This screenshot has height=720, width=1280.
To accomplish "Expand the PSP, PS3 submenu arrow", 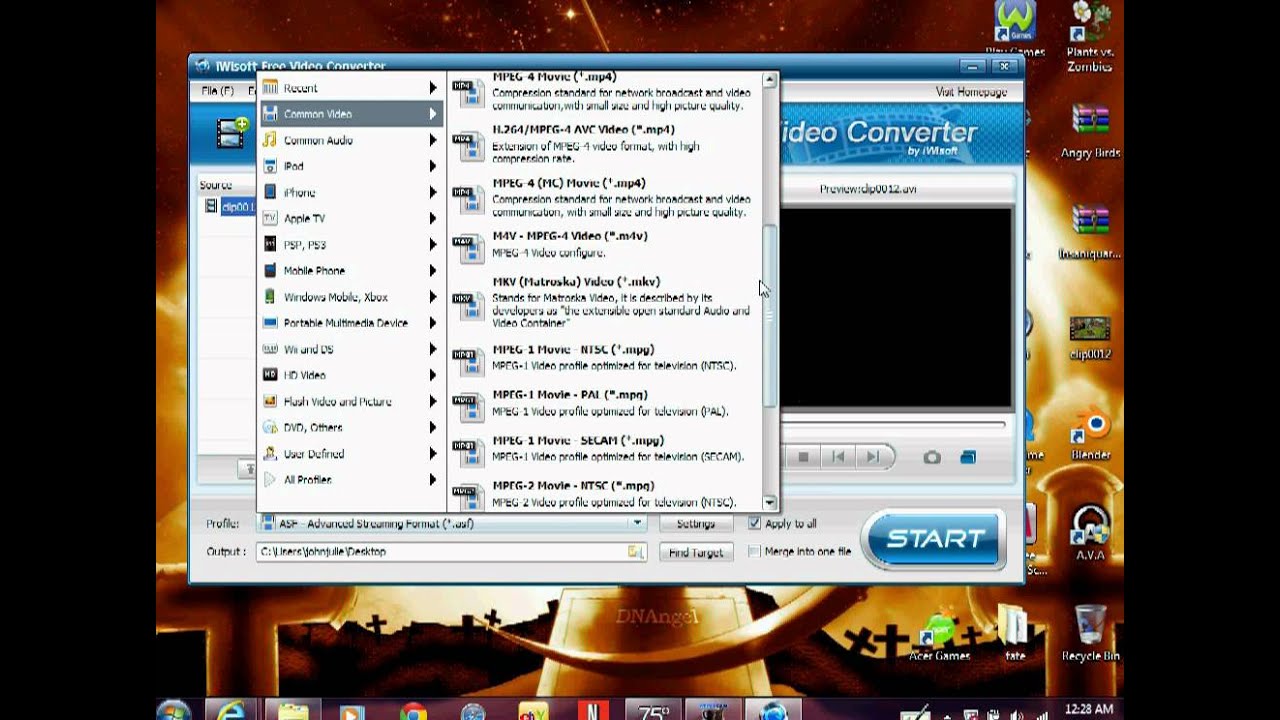I will pos(433,244).
